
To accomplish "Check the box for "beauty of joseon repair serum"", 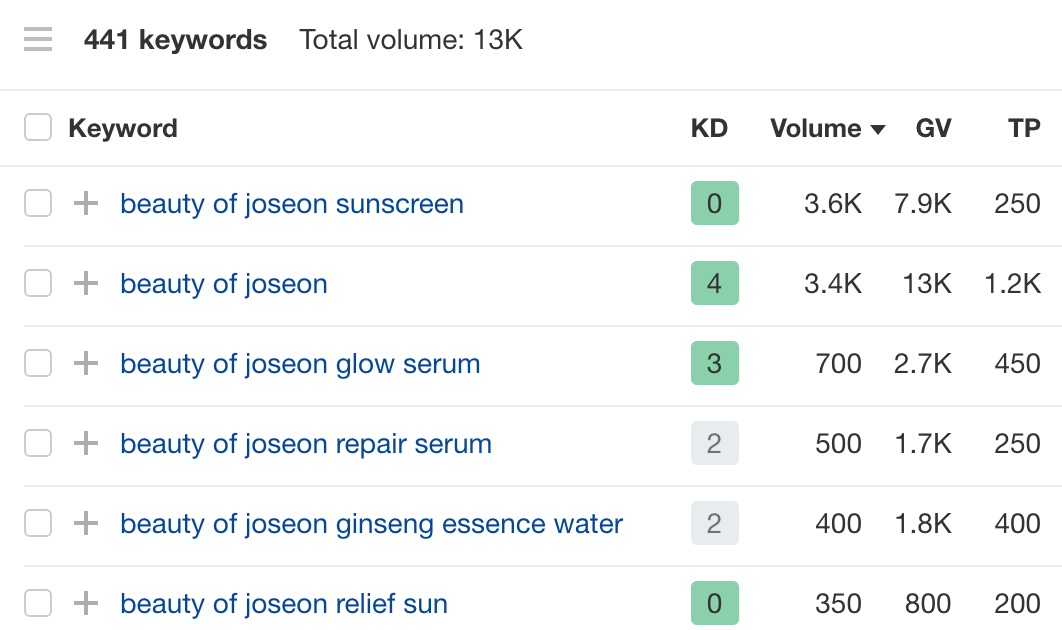I will click(x=37, y=443).
